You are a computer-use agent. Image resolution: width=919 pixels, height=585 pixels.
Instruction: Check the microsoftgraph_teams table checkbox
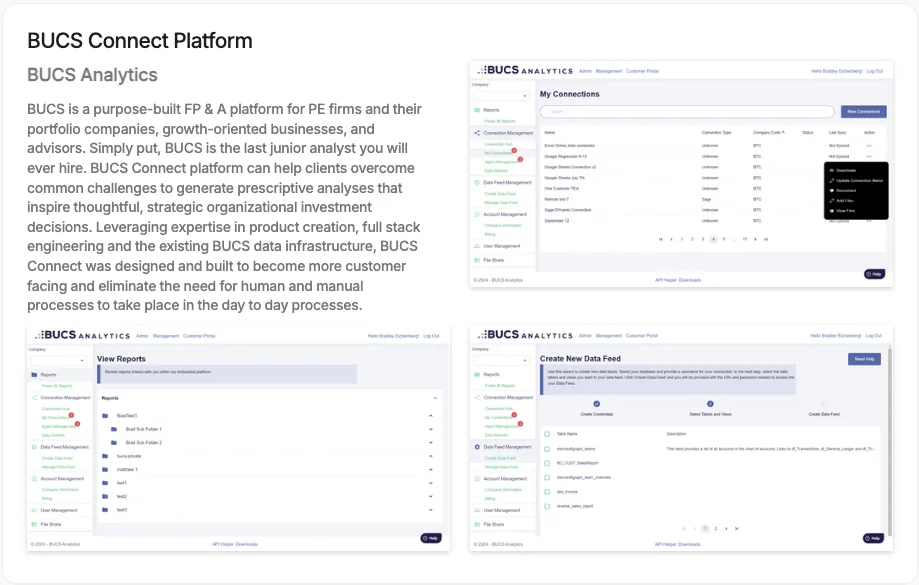pyautogui.click(x=547, y=449)
